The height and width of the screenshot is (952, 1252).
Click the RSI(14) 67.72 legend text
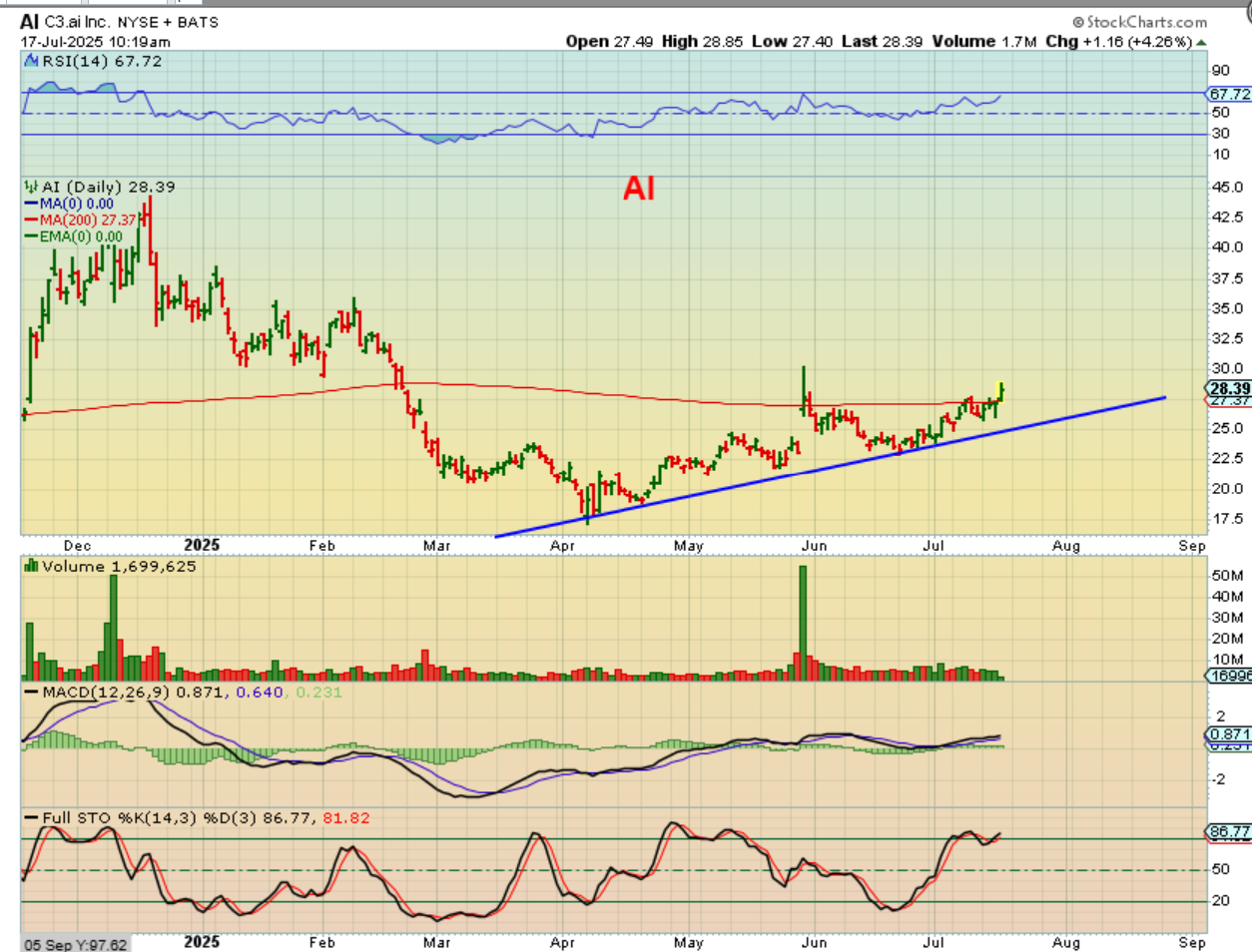pyautogui.click(x=102, y=61)
